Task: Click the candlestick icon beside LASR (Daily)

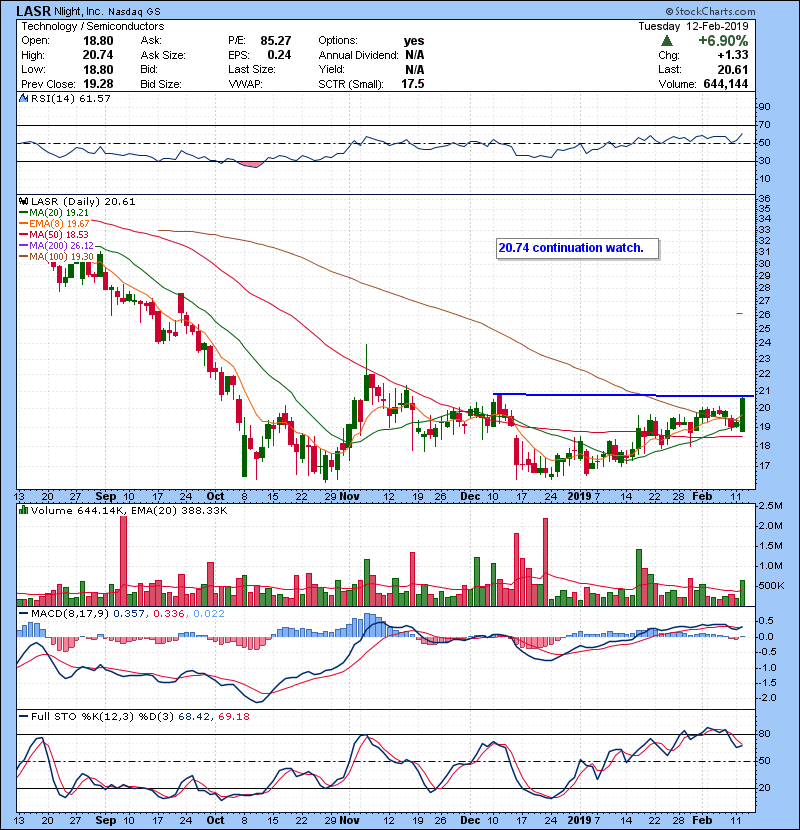Action: pyautogui.click(x=23, y=201)
